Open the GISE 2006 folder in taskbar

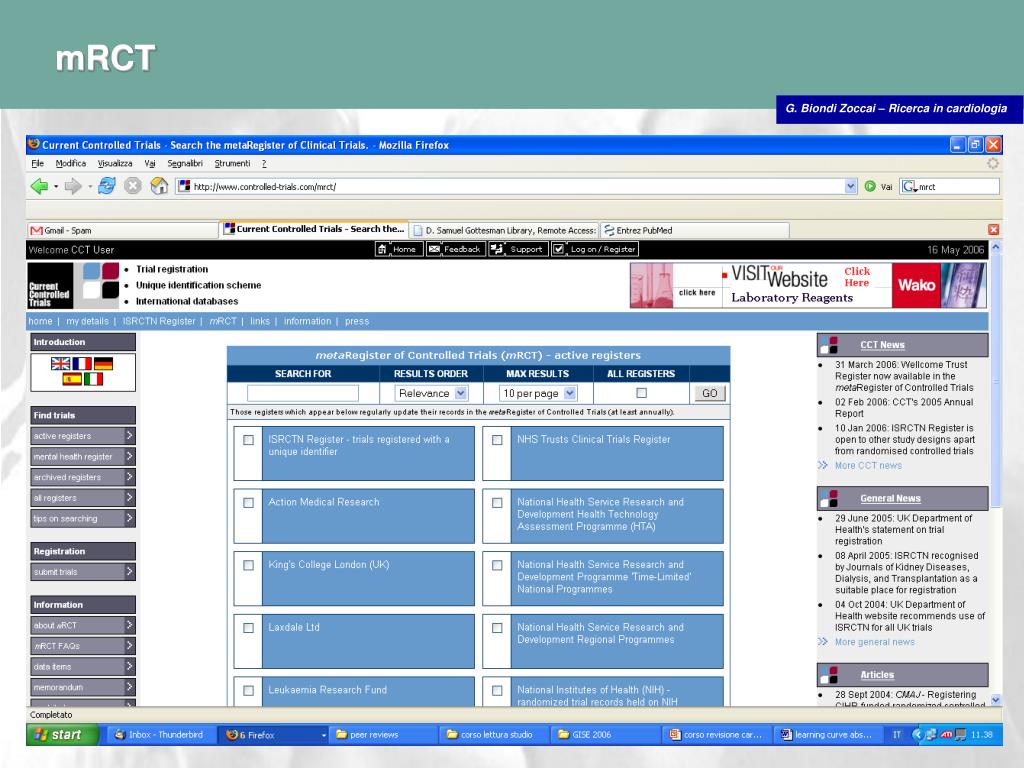click(x=605, y=735)
